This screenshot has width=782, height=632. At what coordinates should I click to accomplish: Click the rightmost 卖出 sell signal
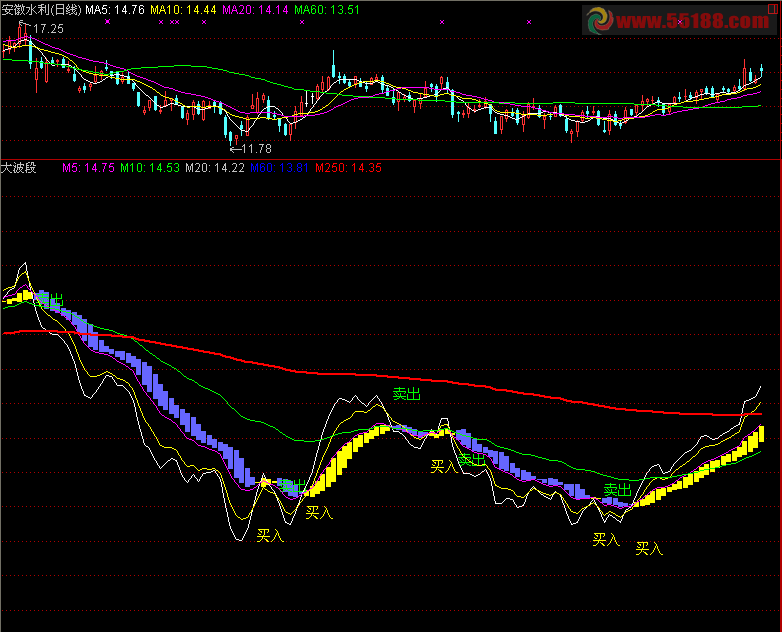pyautogui.click(x=617, y=489)
